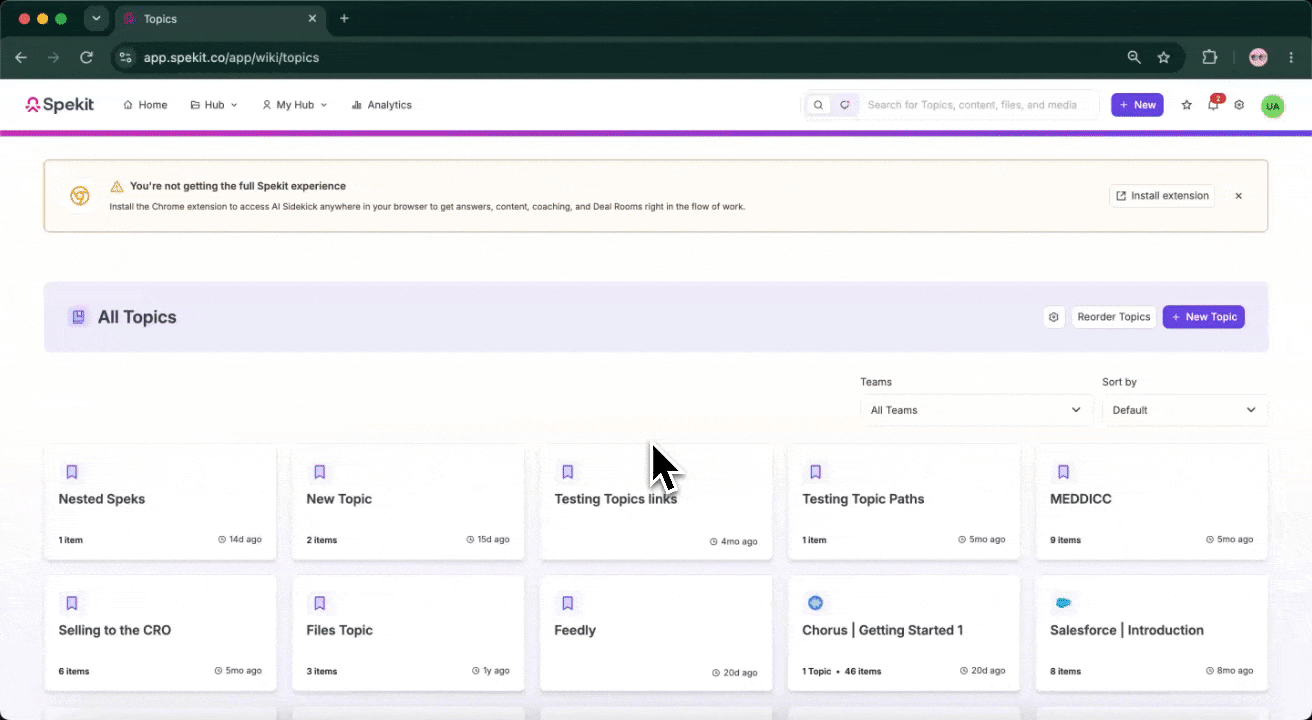Open the New Topic card

[x=408, y=502]
